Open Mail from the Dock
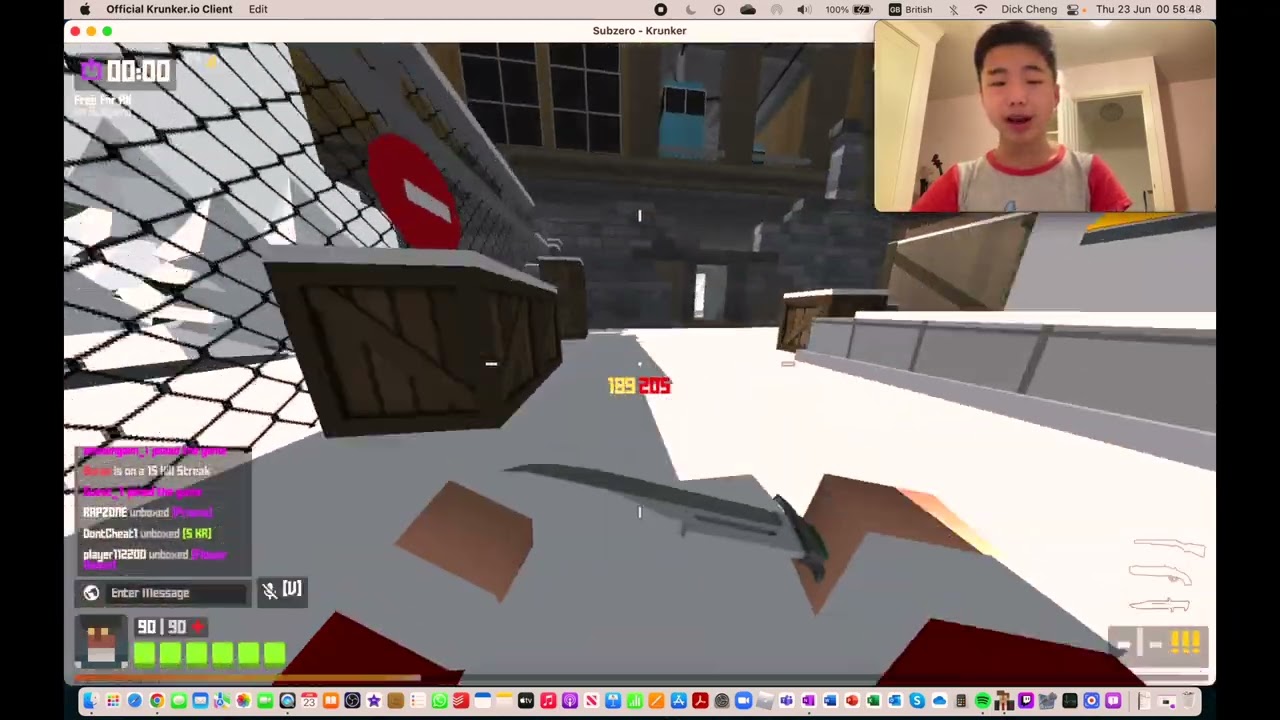 (200, 701)
